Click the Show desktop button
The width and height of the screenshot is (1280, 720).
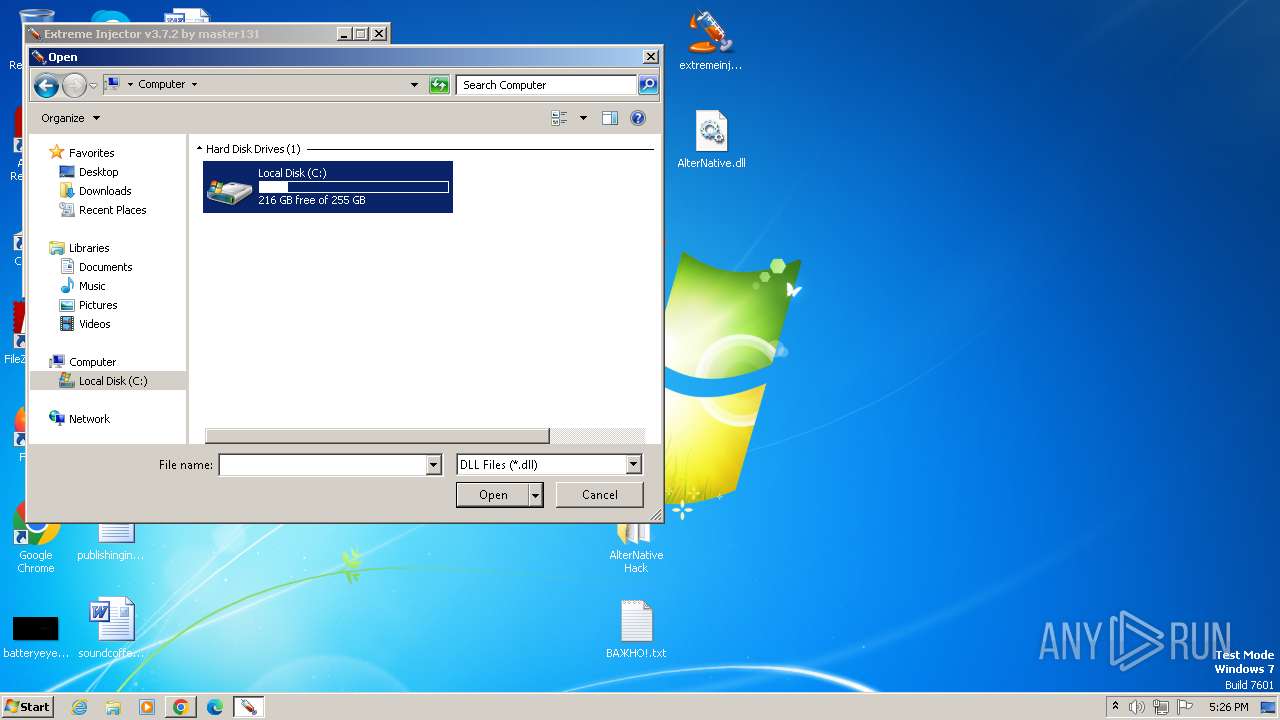pos(1268,707)
